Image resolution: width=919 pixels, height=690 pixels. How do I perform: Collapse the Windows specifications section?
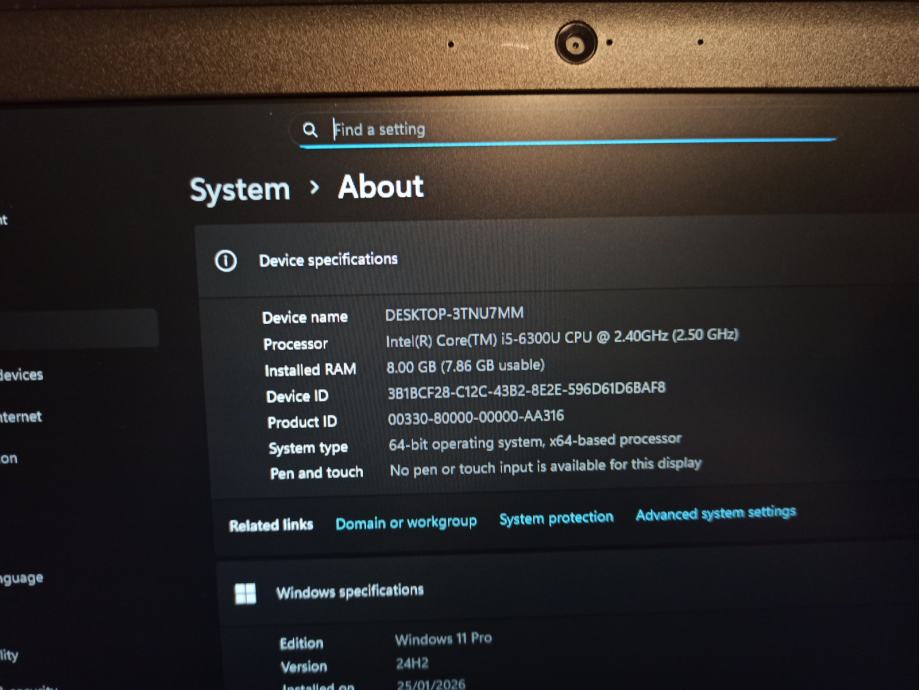click(x=567, y=589)
